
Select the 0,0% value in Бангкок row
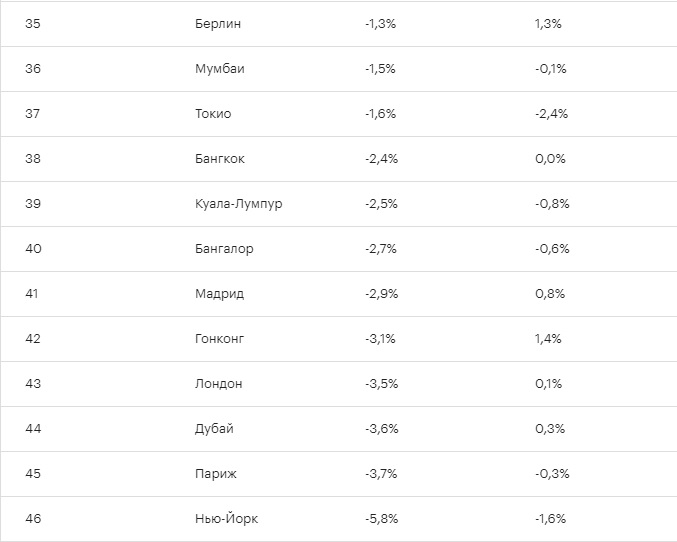tap(550, 158)
